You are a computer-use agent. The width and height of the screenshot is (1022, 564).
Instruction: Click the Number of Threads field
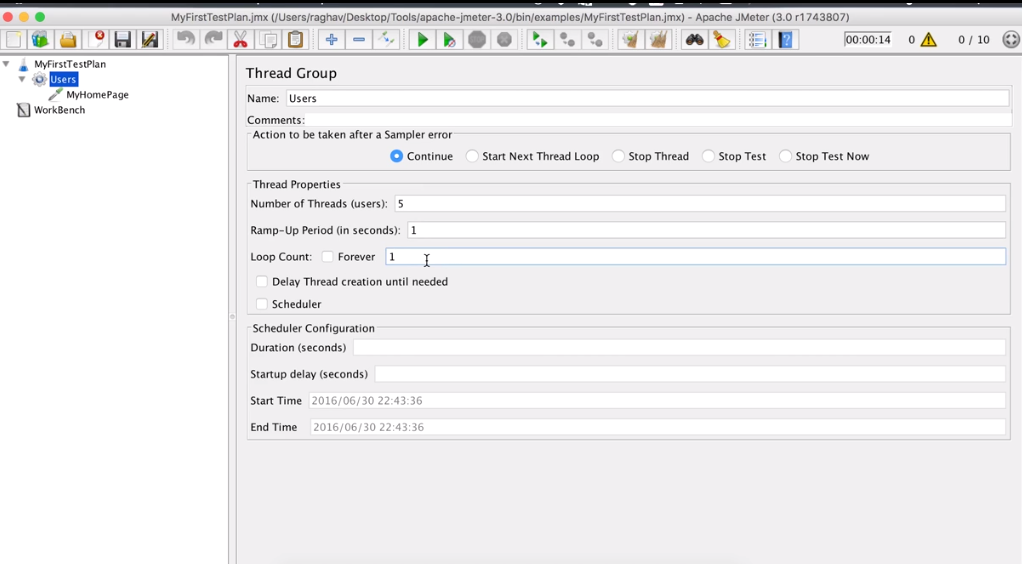(699, 204)
